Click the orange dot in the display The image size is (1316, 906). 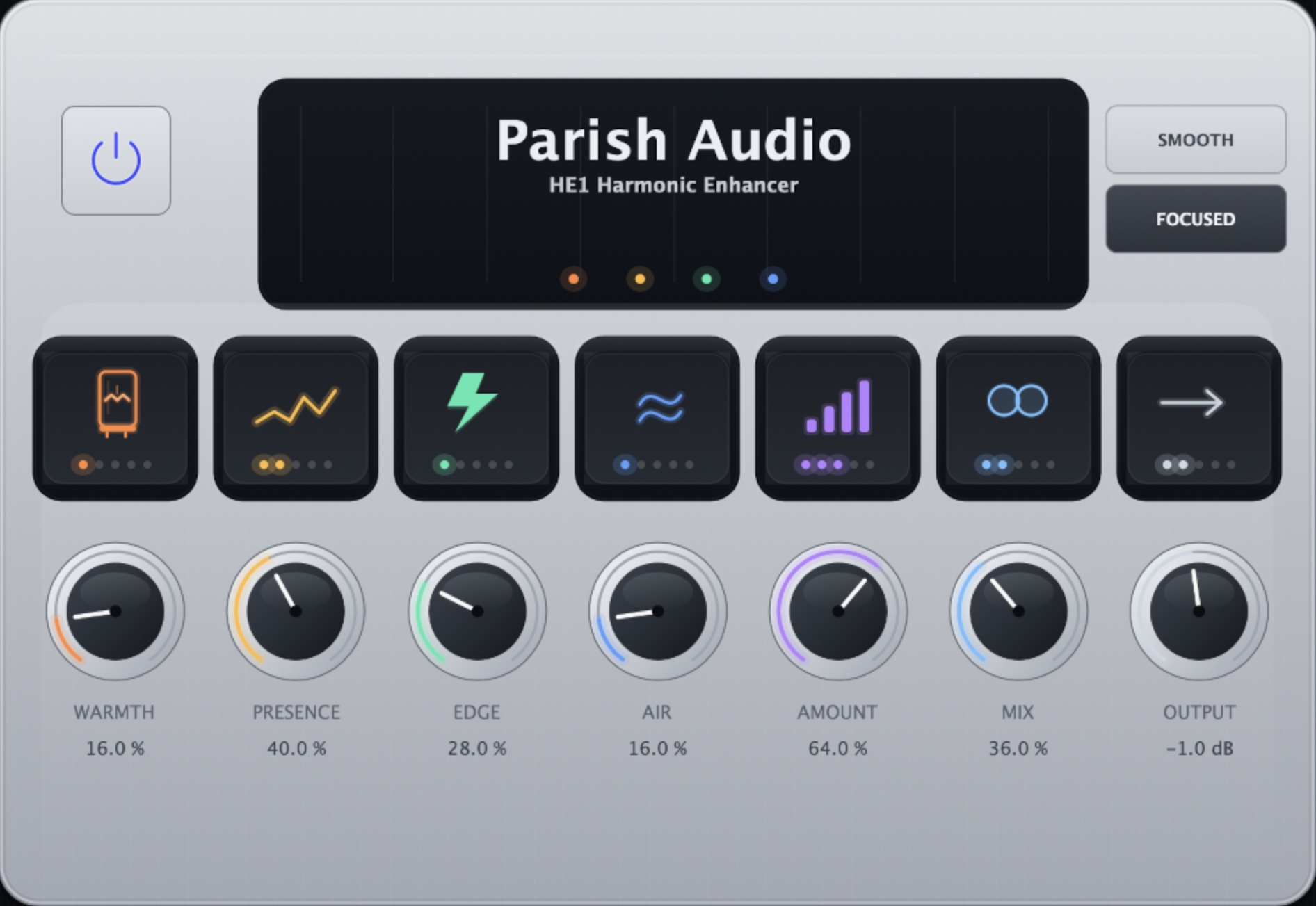(573, 279)
